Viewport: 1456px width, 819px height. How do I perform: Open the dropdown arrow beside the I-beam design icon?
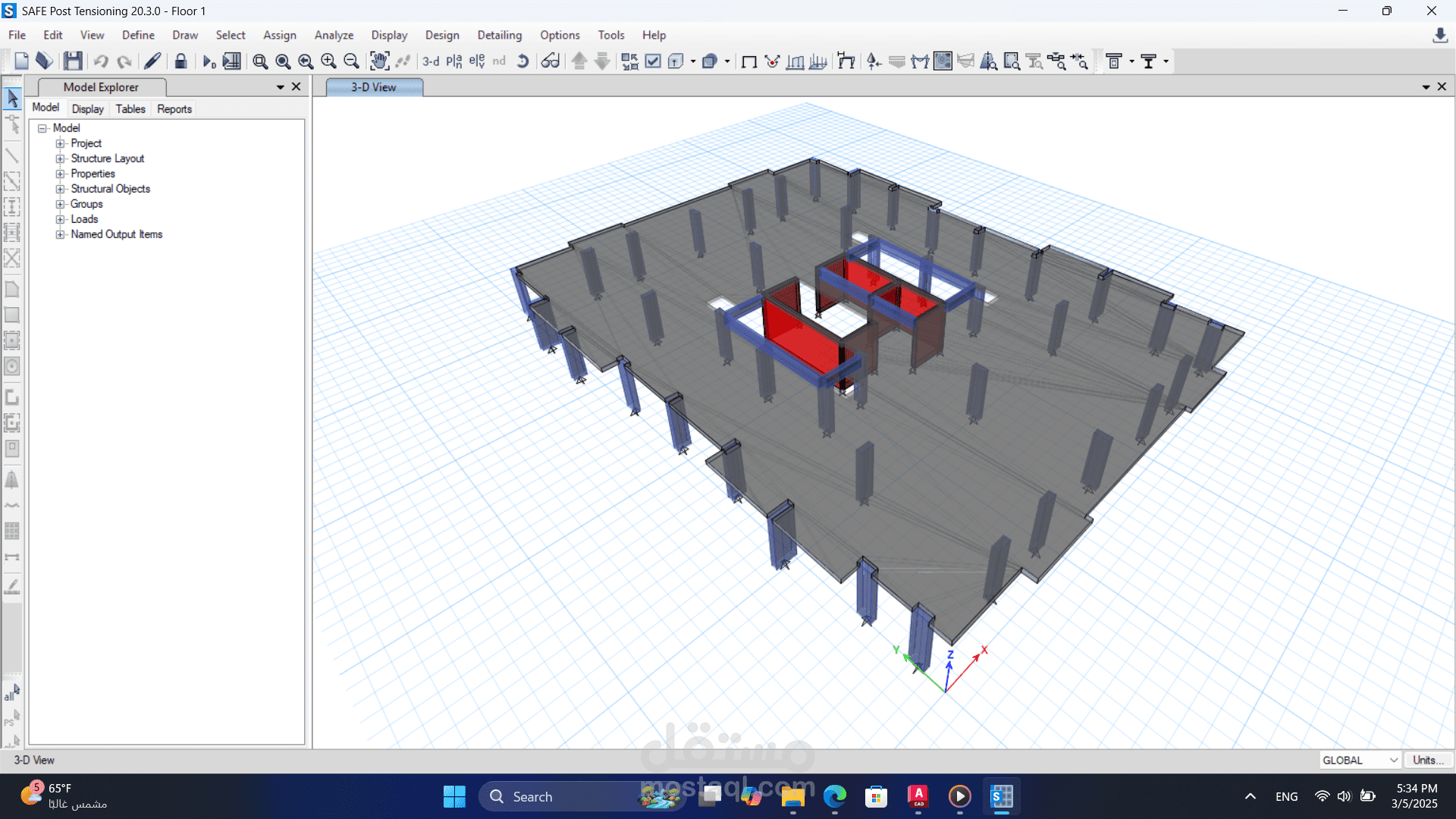point(1166,61)
